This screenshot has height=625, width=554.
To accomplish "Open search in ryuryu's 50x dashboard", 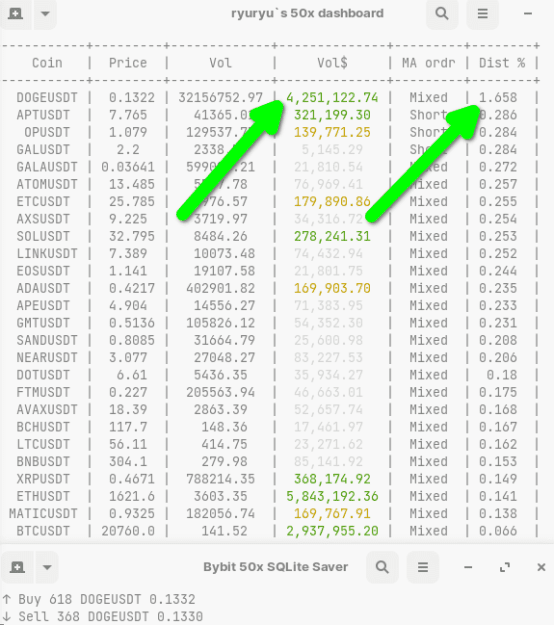I will point(442,14).
